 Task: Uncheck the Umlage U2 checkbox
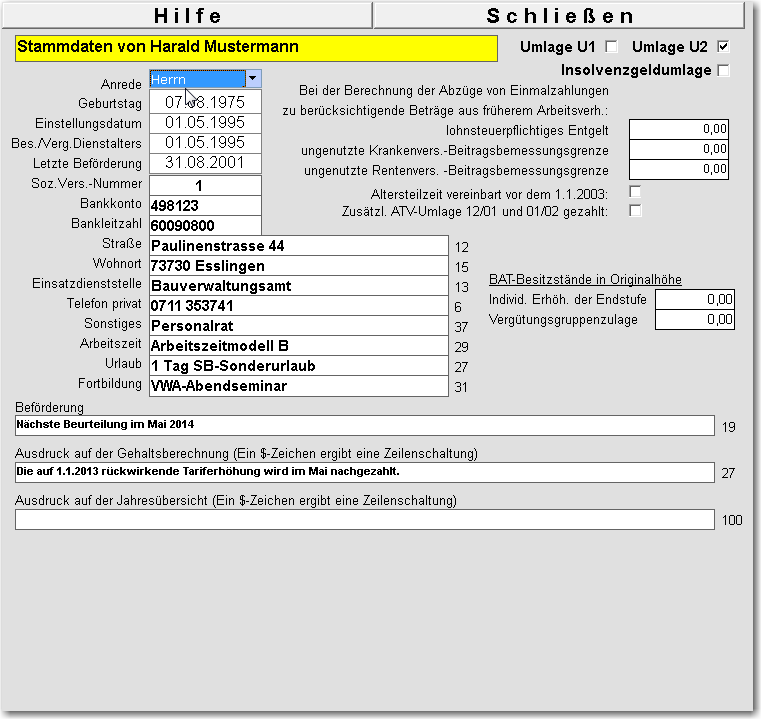pyautogui.click(x=723, y=47)
